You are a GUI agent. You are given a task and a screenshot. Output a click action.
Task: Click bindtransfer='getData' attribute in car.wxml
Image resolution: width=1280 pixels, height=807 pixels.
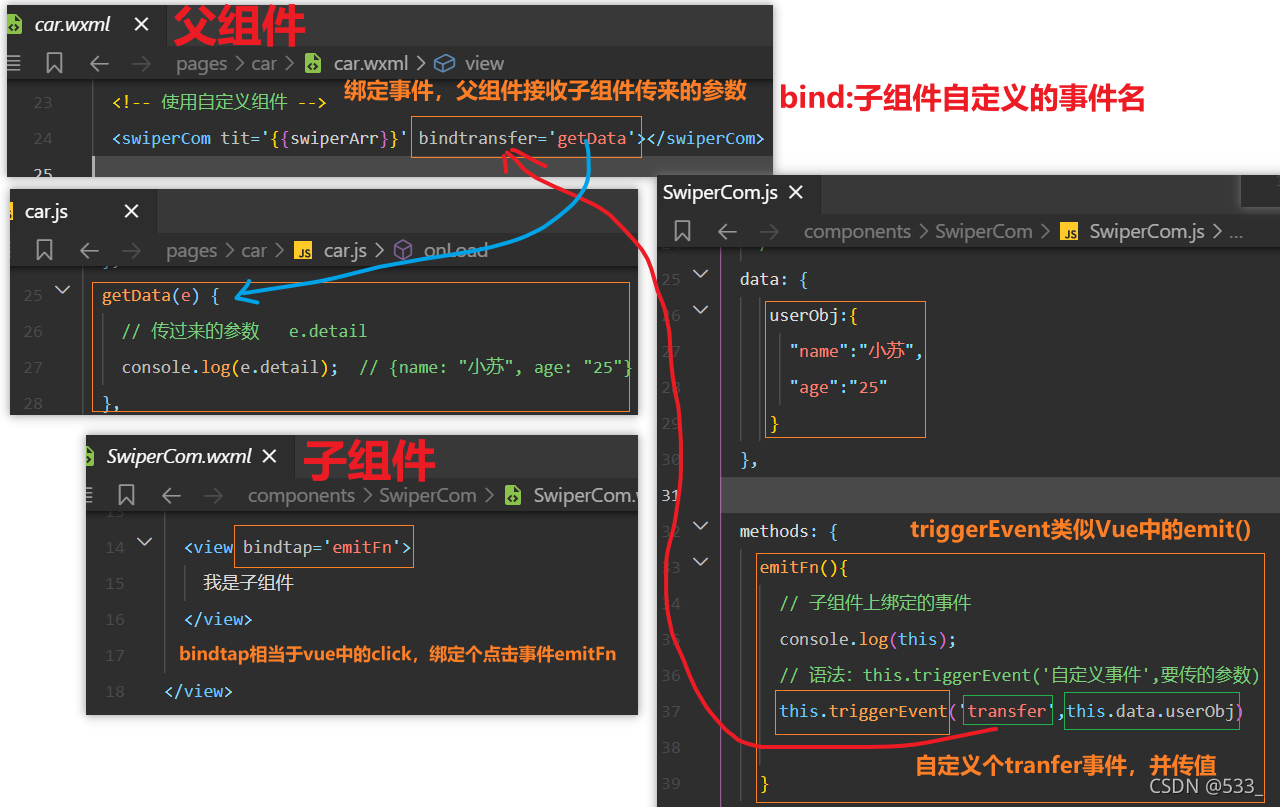pyautogui.click(x=528, y=138)
